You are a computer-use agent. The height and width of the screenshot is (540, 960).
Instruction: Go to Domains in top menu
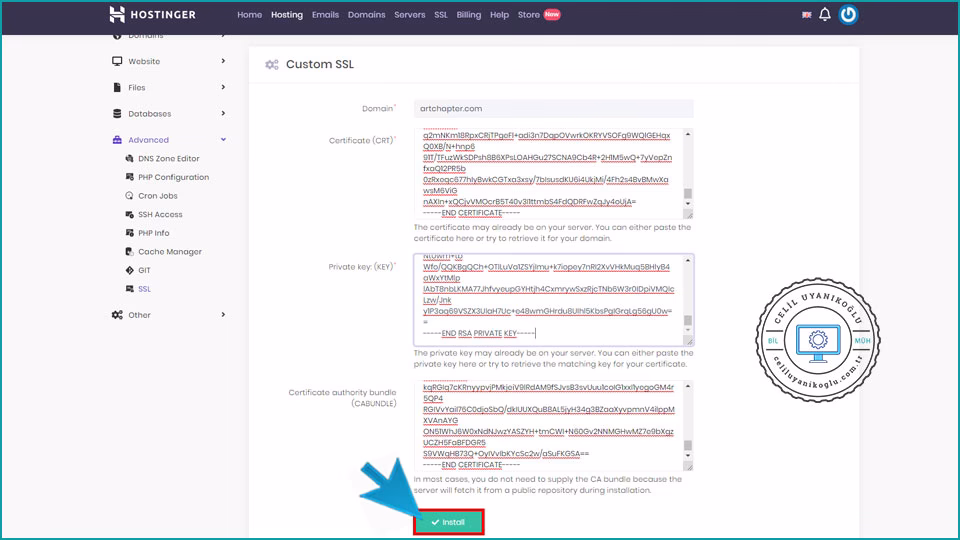366,15
